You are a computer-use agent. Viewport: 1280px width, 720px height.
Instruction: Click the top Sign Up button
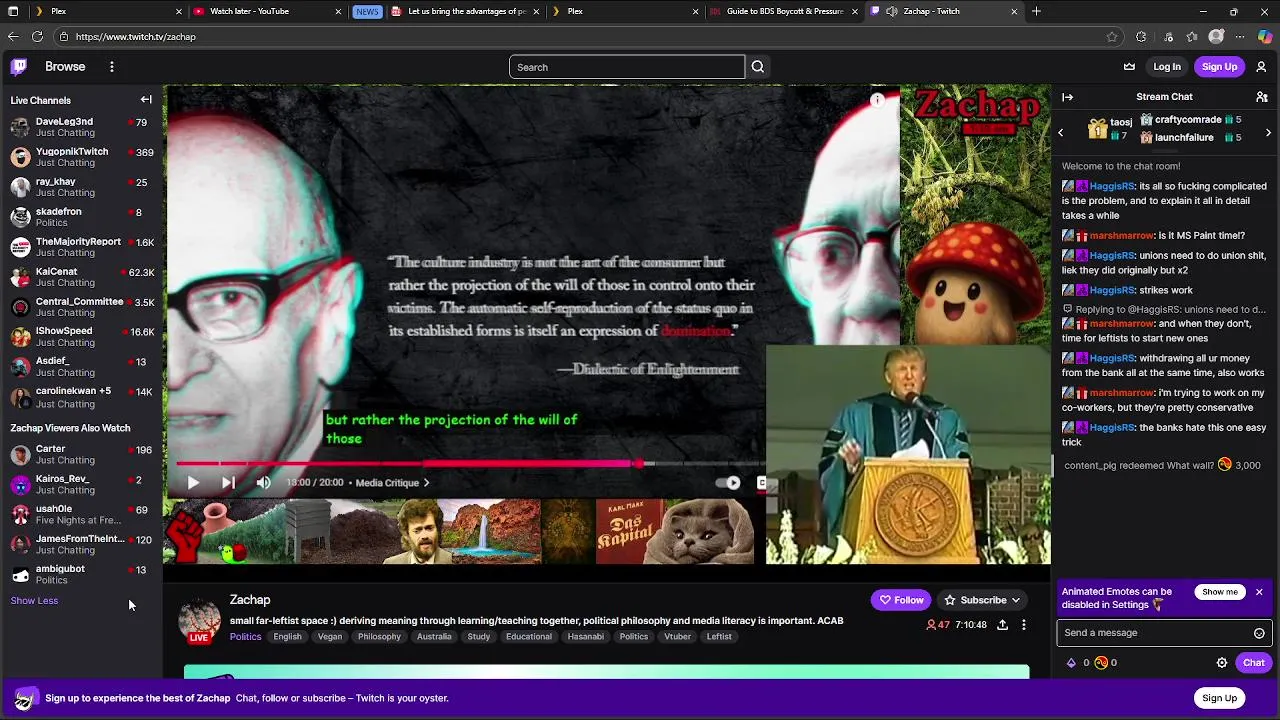coord(1219,67)
